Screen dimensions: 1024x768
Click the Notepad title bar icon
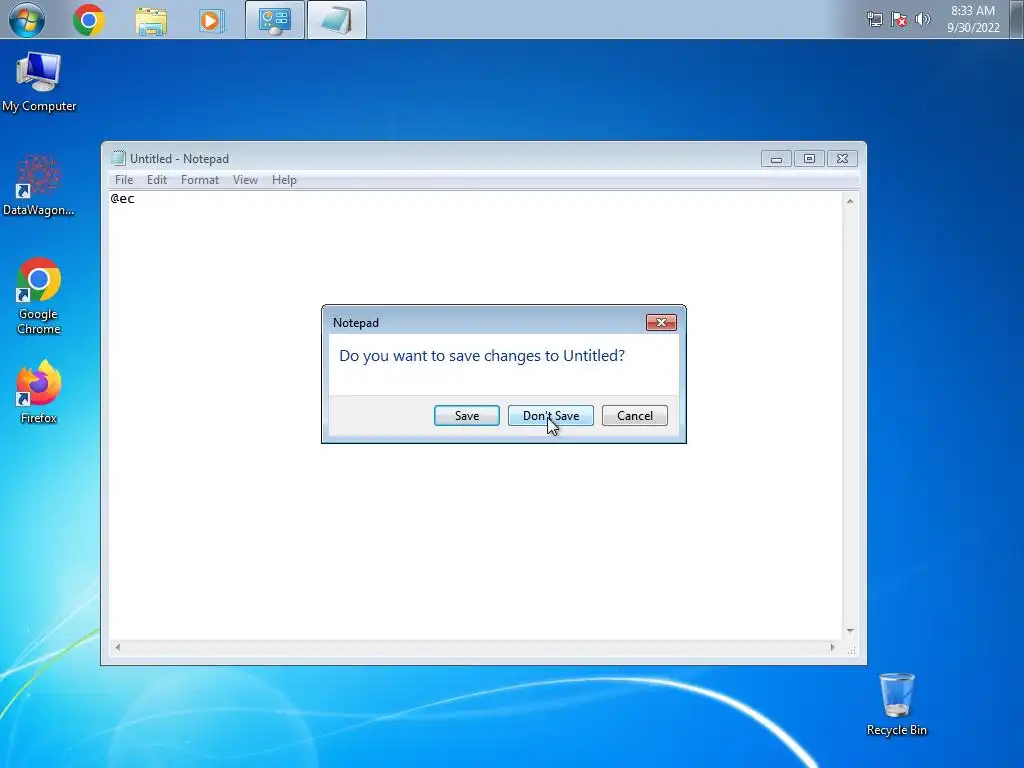click(x=118, y=158)
